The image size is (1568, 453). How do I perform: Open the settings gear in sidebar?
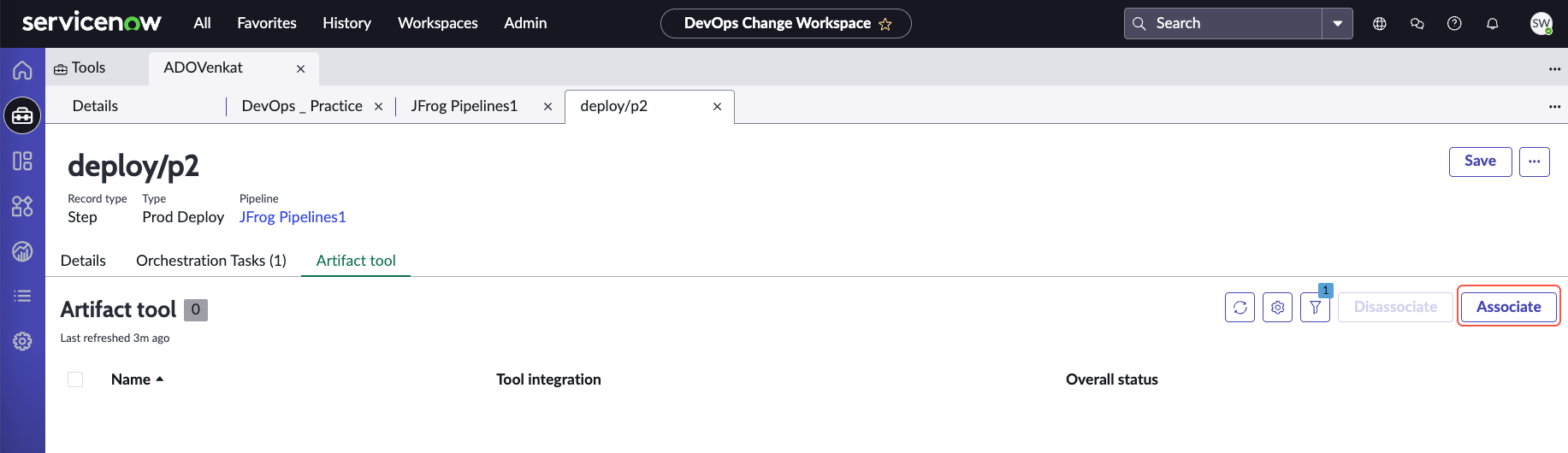tap(22, 341)
